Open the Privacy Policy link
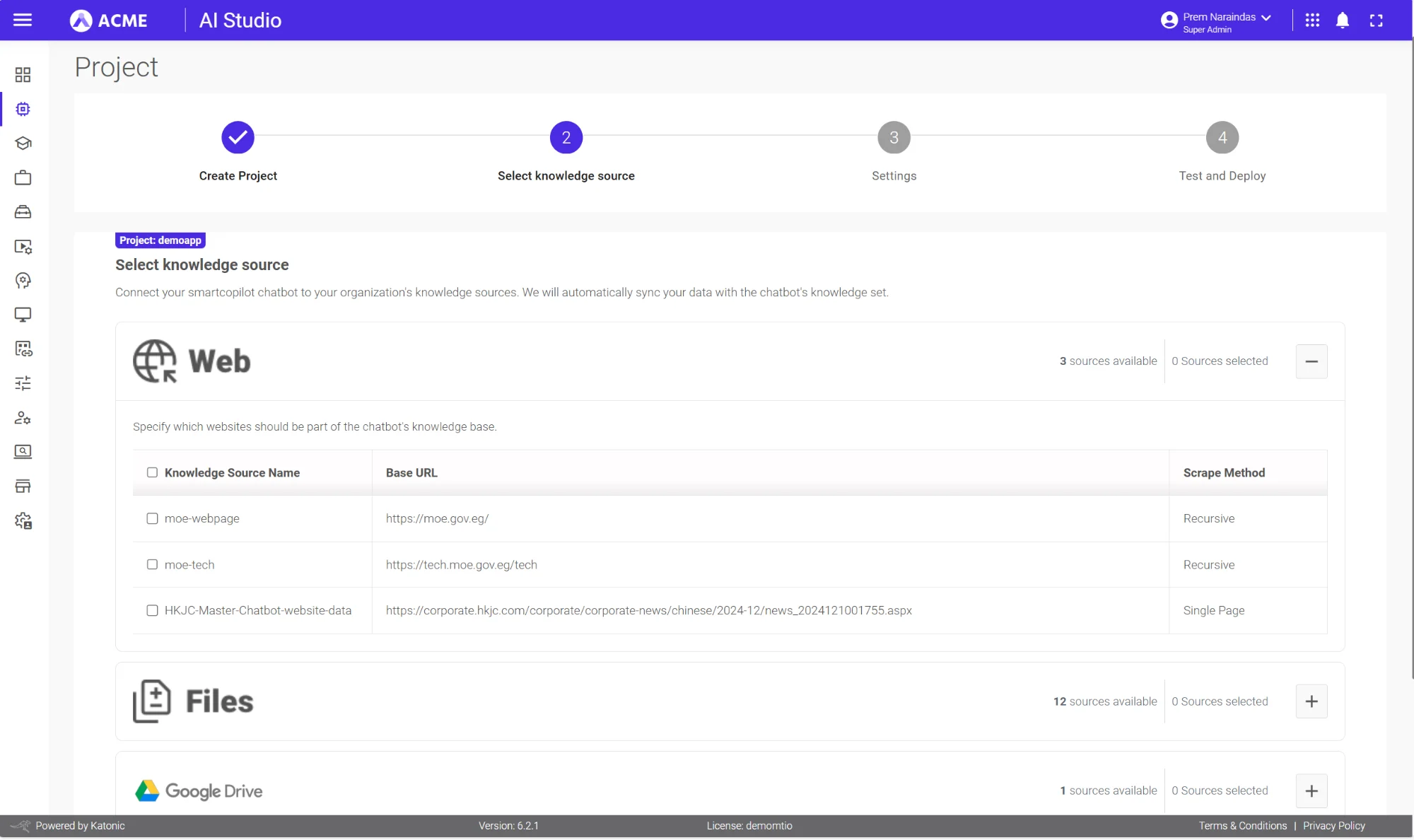 pos(1334,825)
